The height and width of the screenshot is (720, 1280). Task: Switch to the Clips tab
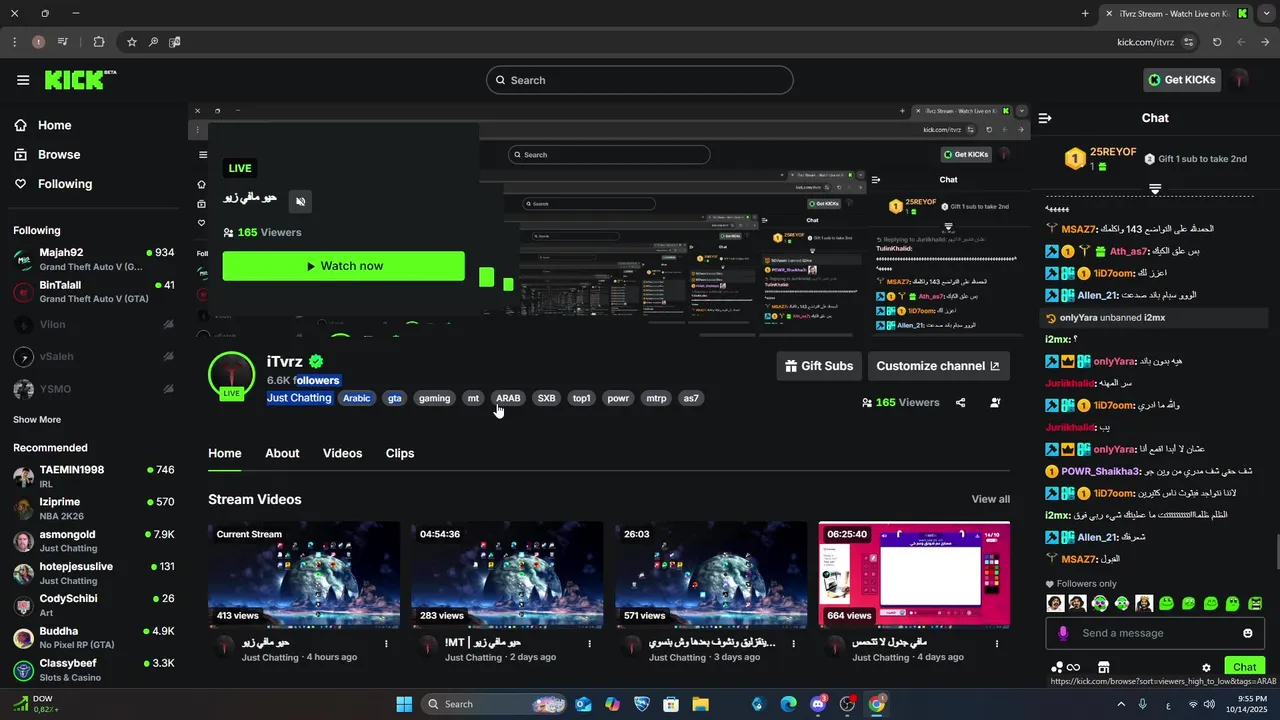pos(400,453)
